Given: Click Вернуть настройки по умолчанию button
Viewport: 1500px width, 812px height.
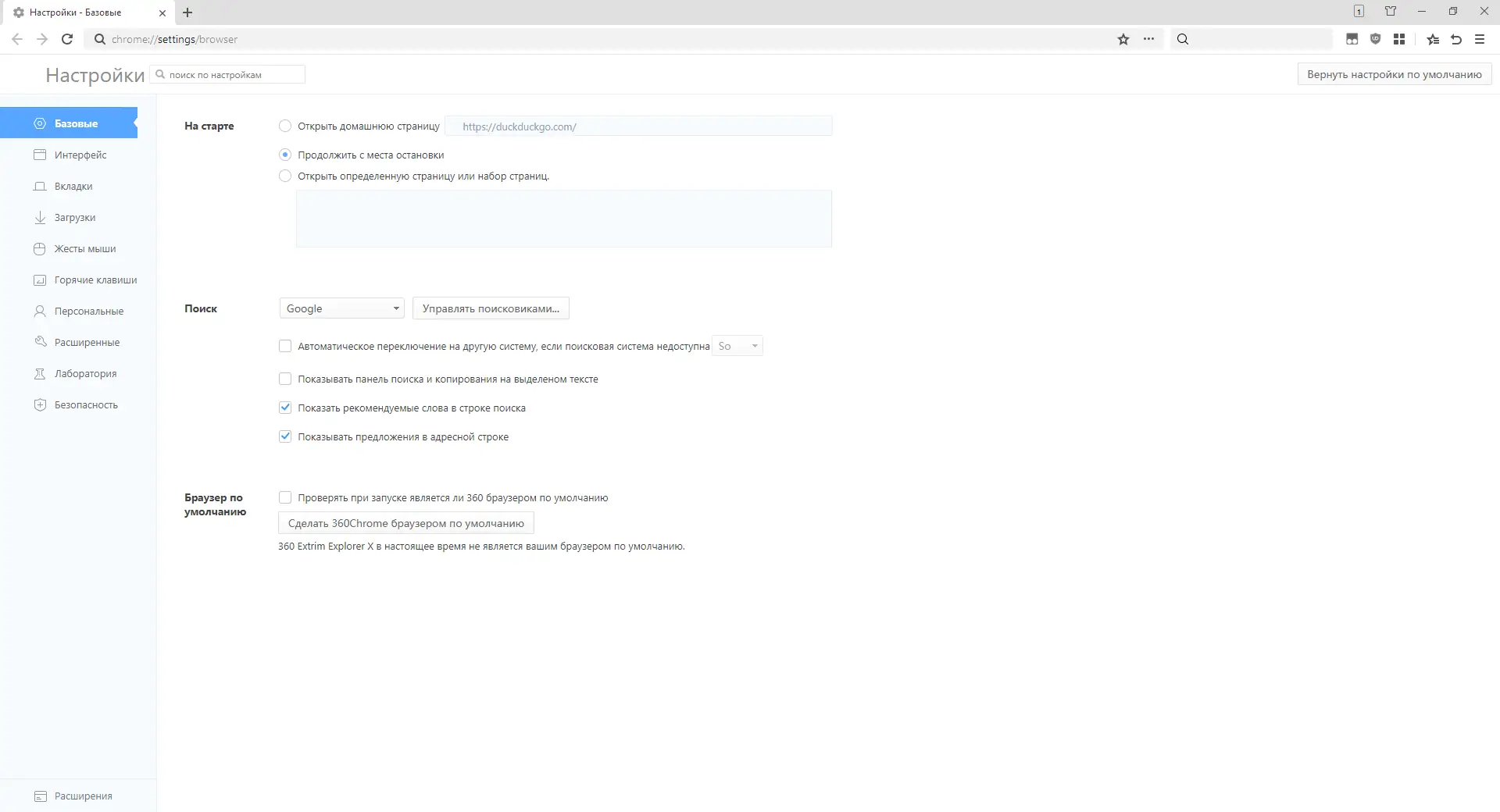Looking at the screenshot, I should point(1395,74).
